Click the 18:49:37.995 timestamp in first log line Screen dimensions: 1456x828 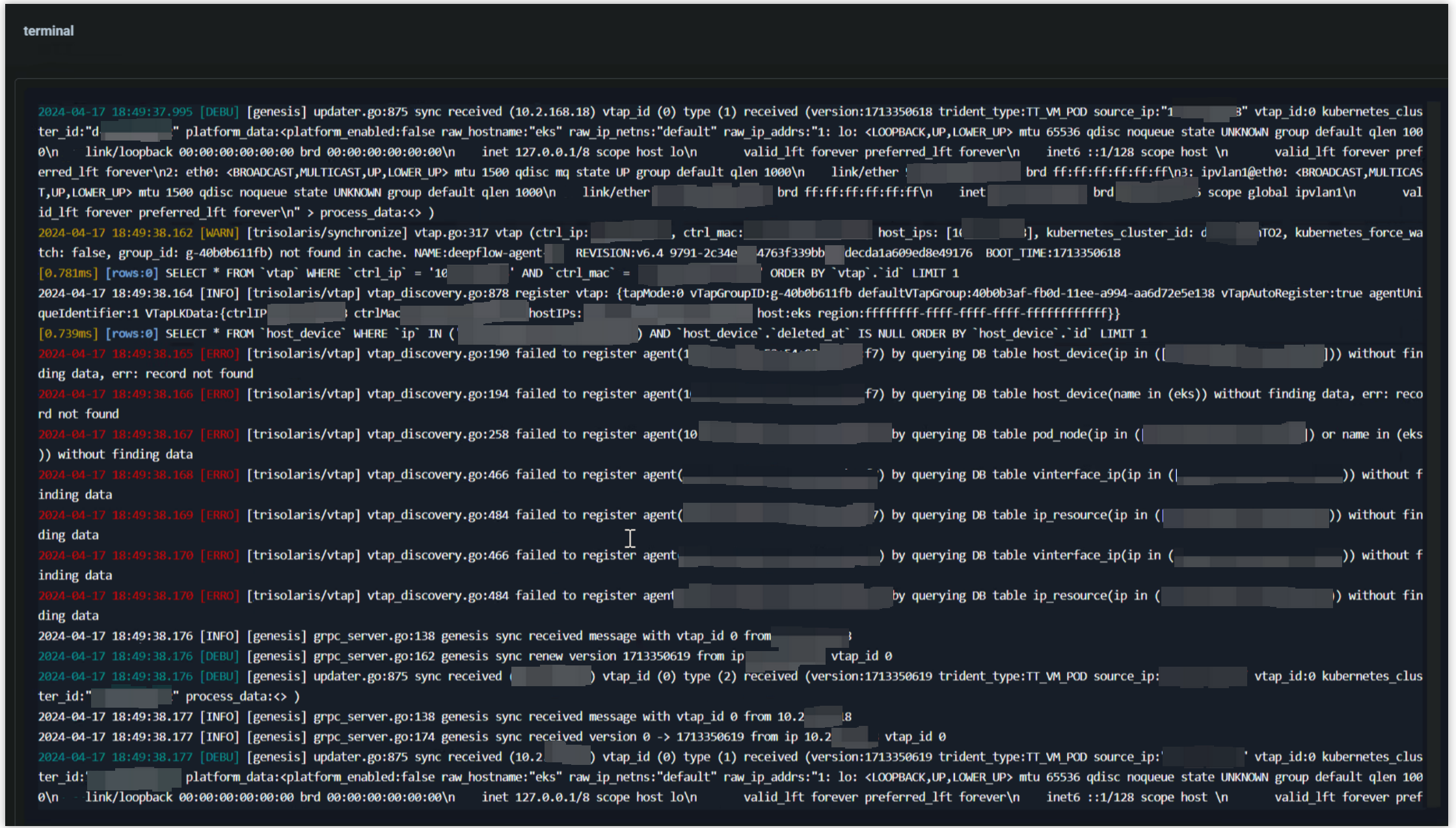coord(152,112)
